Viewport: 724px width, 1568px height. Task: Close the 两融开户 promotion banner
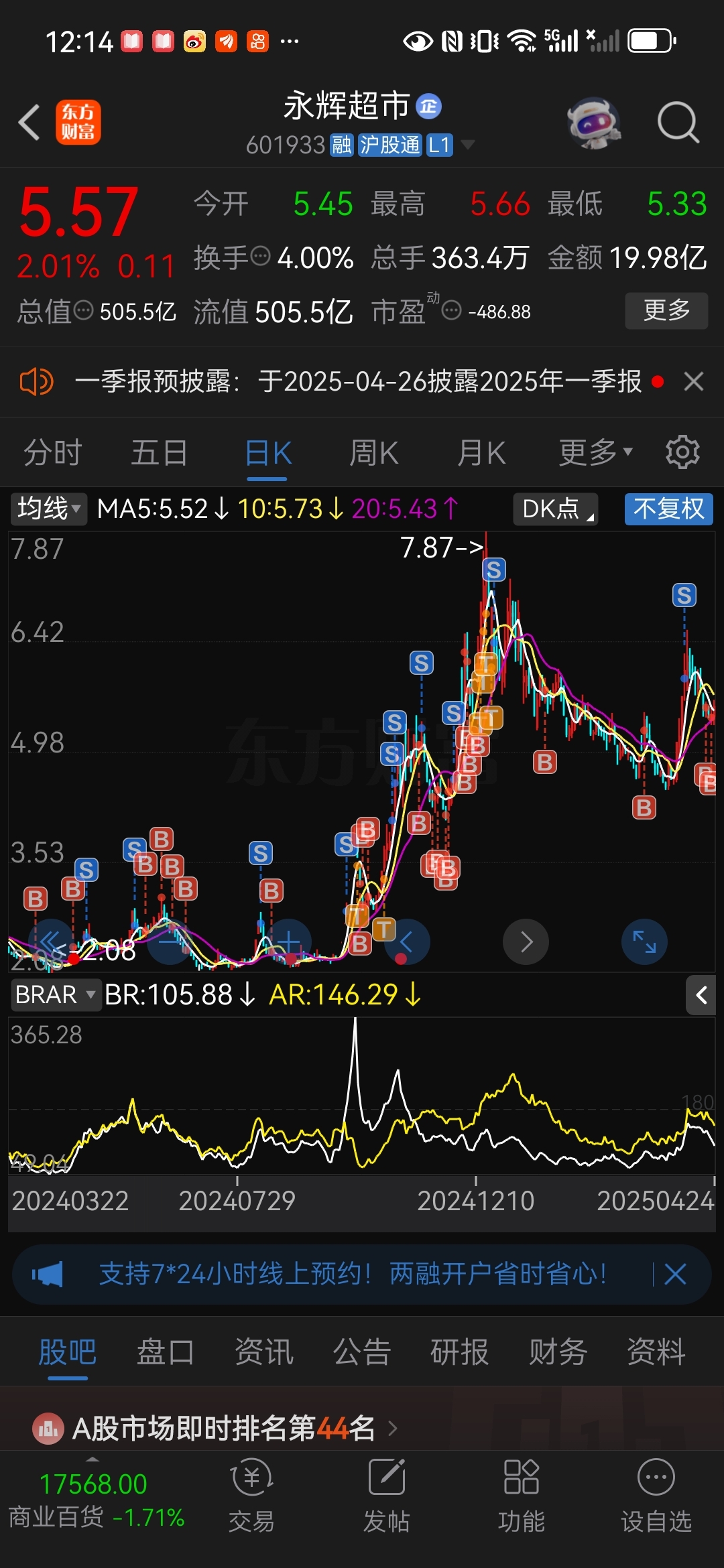pyautogui.click(x=675, y=1274)
